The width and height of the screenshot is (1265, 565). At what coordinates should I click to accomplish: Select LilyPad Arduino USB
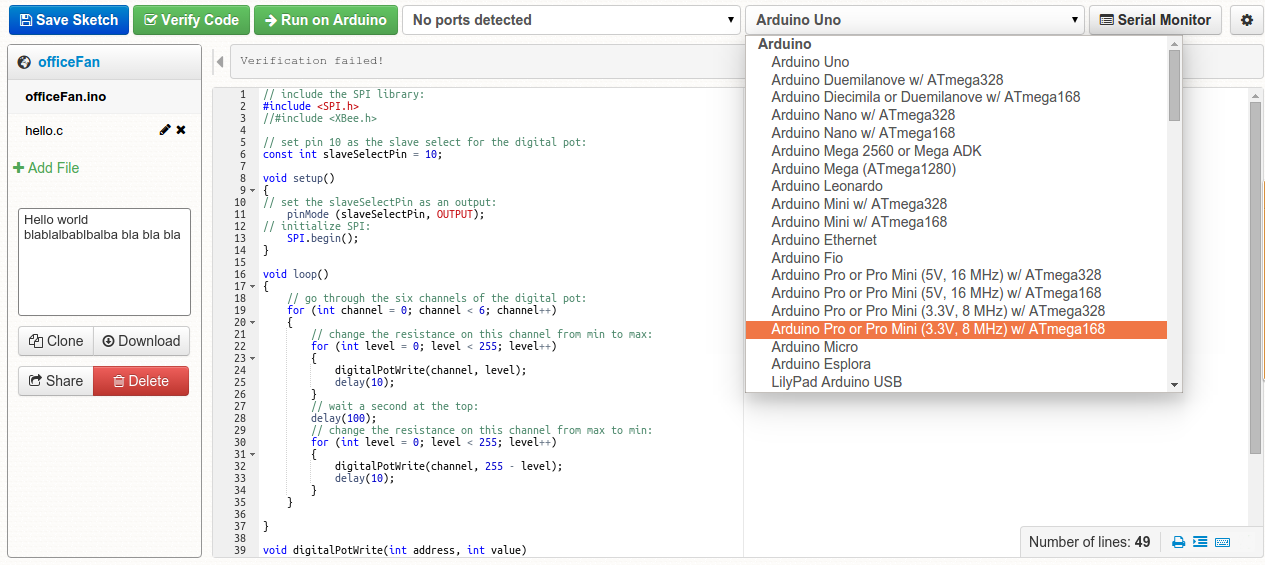click(x=956, y=382)
